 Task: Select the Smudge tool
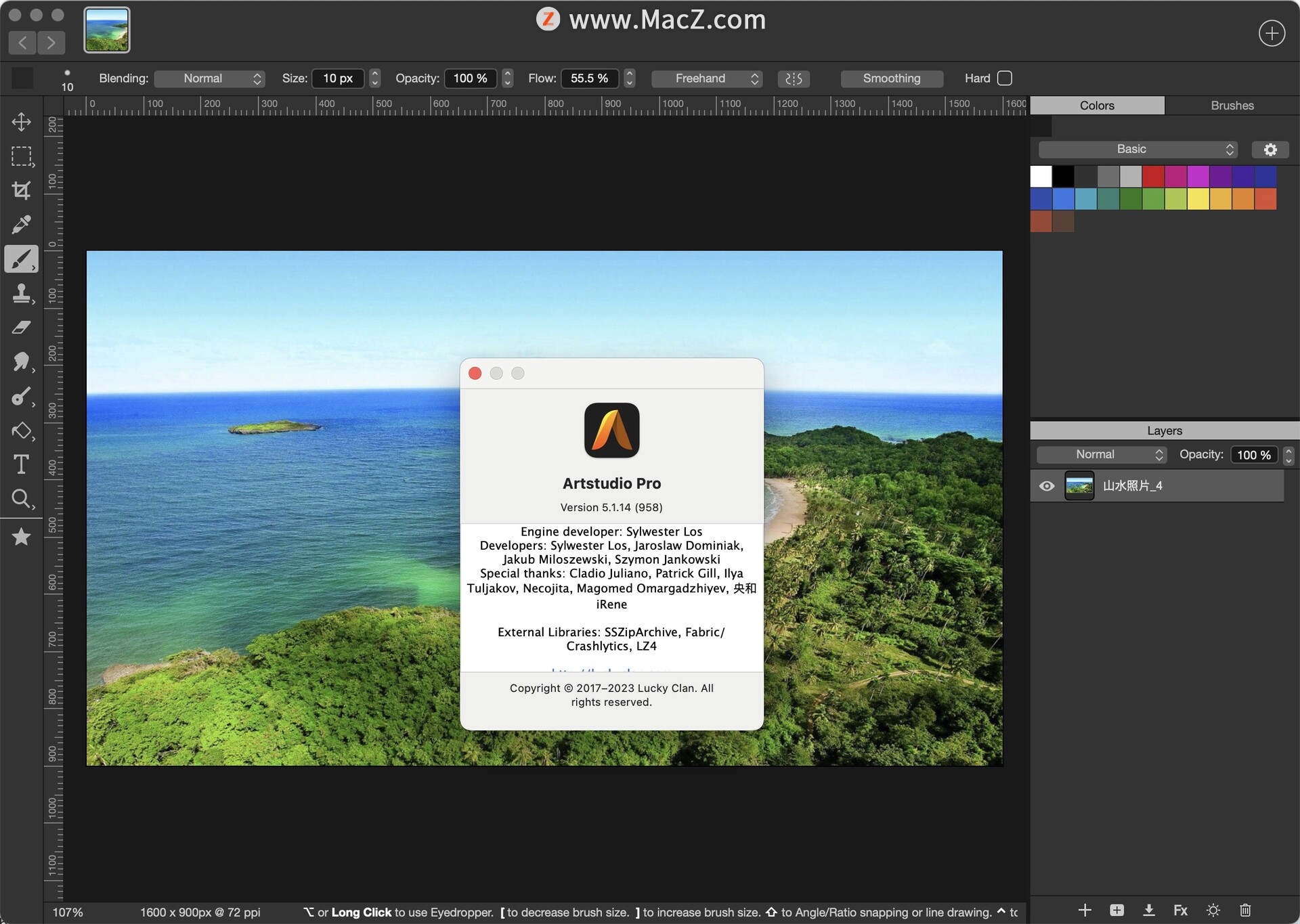click(21, 361)
